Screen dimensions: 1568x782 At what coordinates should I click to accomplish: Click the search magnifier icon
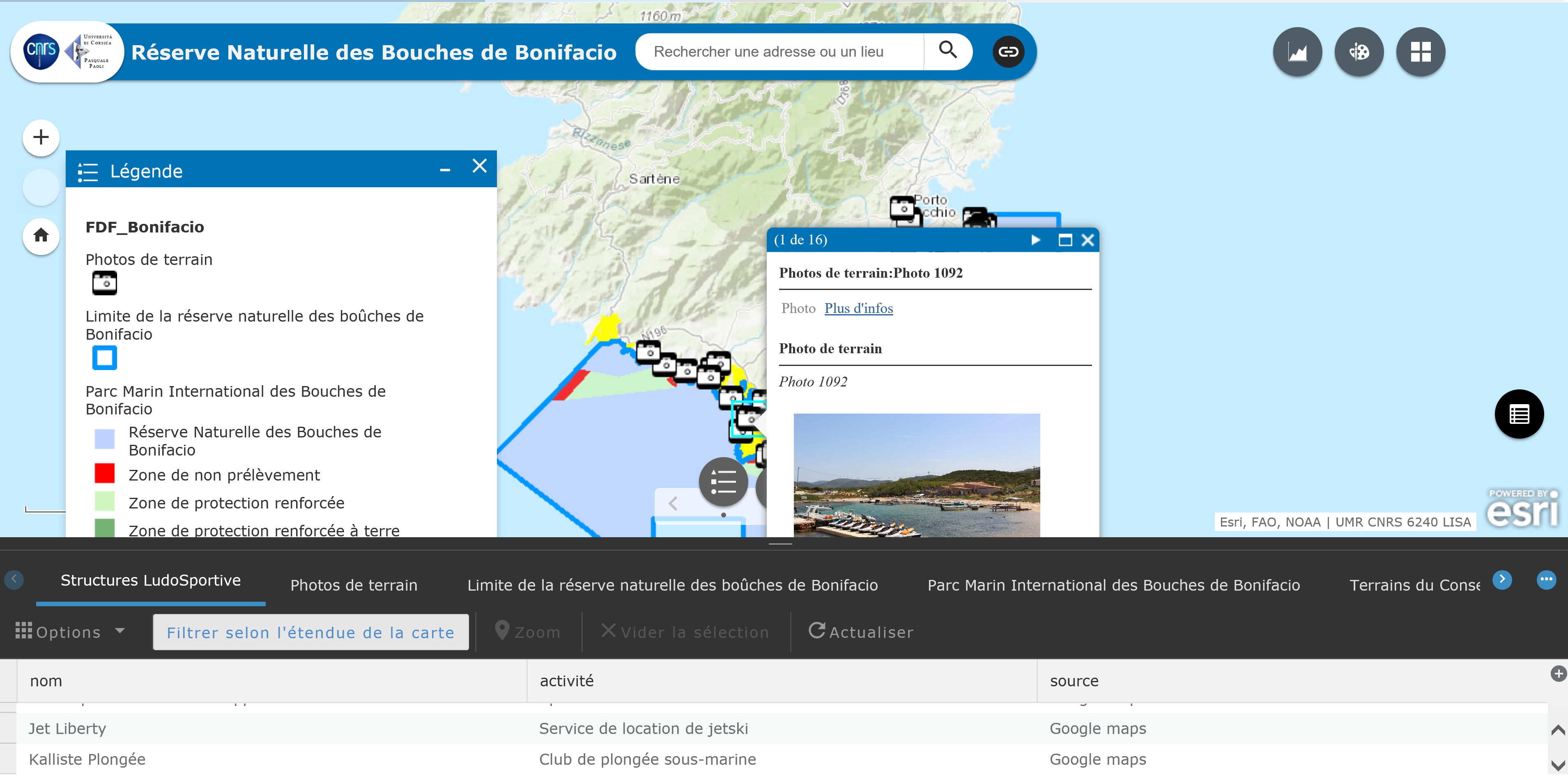pyautogui.click(x=947, y=51)
